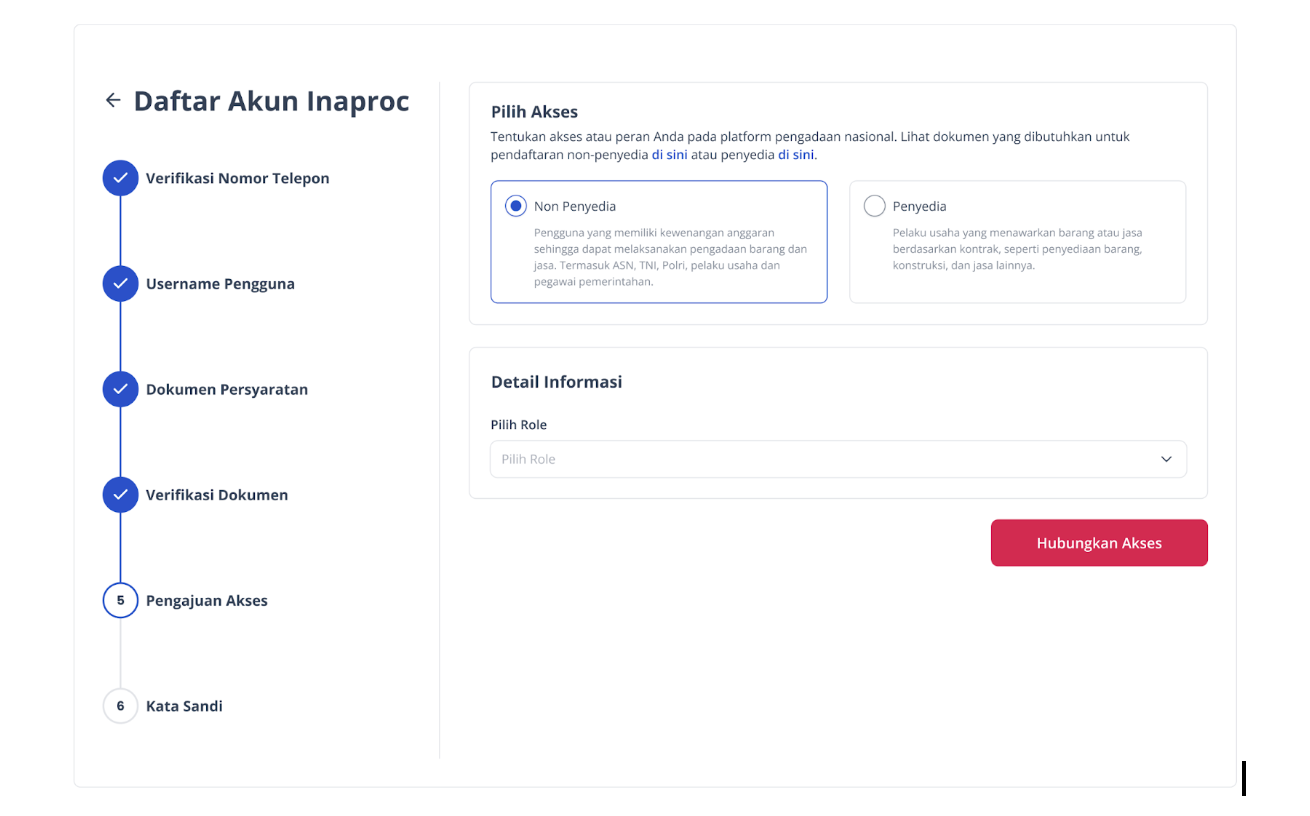1310x816 pixels.
Task: Click the checkmark icon on Dokumen Persyaratan step
Action: pyautogui.click(x=120, y=389)
